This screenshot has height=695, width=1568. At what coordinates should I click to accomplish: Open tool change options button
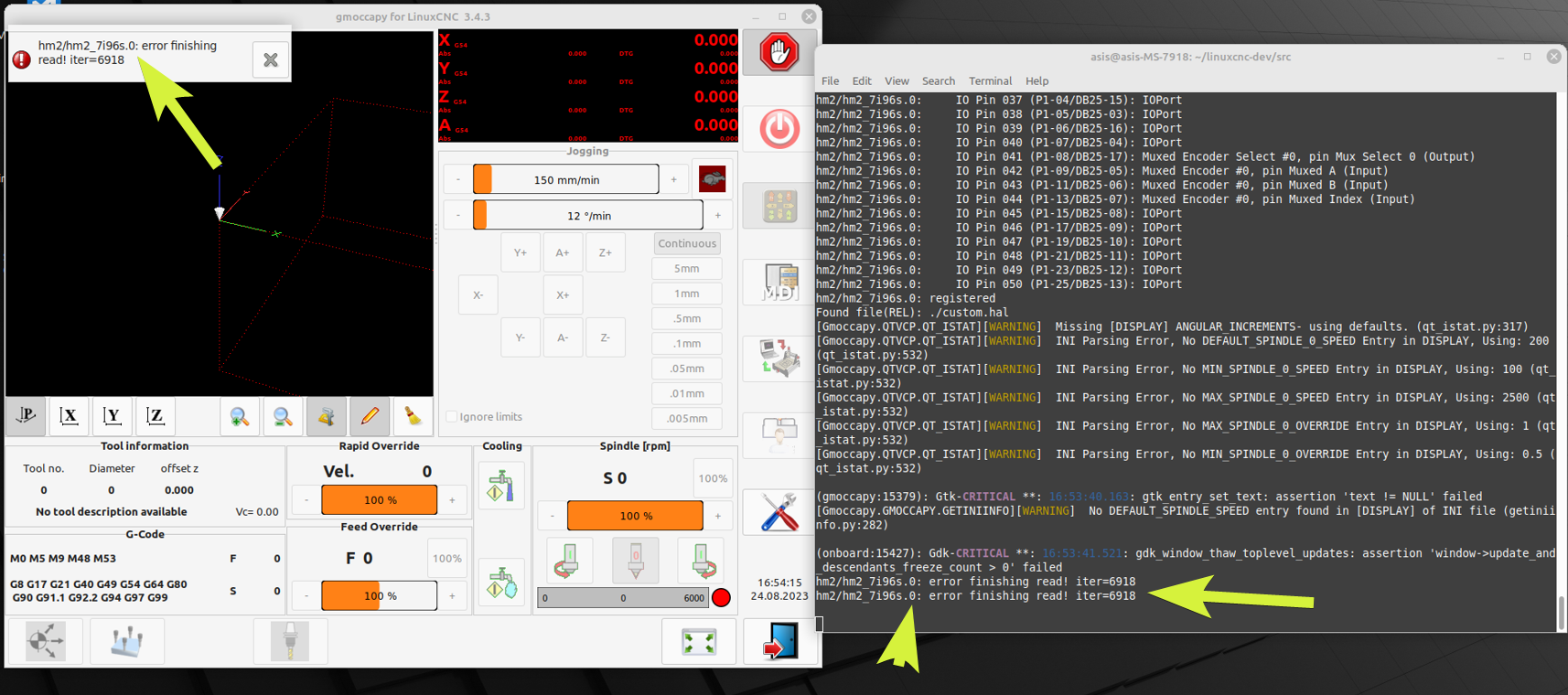pos(290,641)
